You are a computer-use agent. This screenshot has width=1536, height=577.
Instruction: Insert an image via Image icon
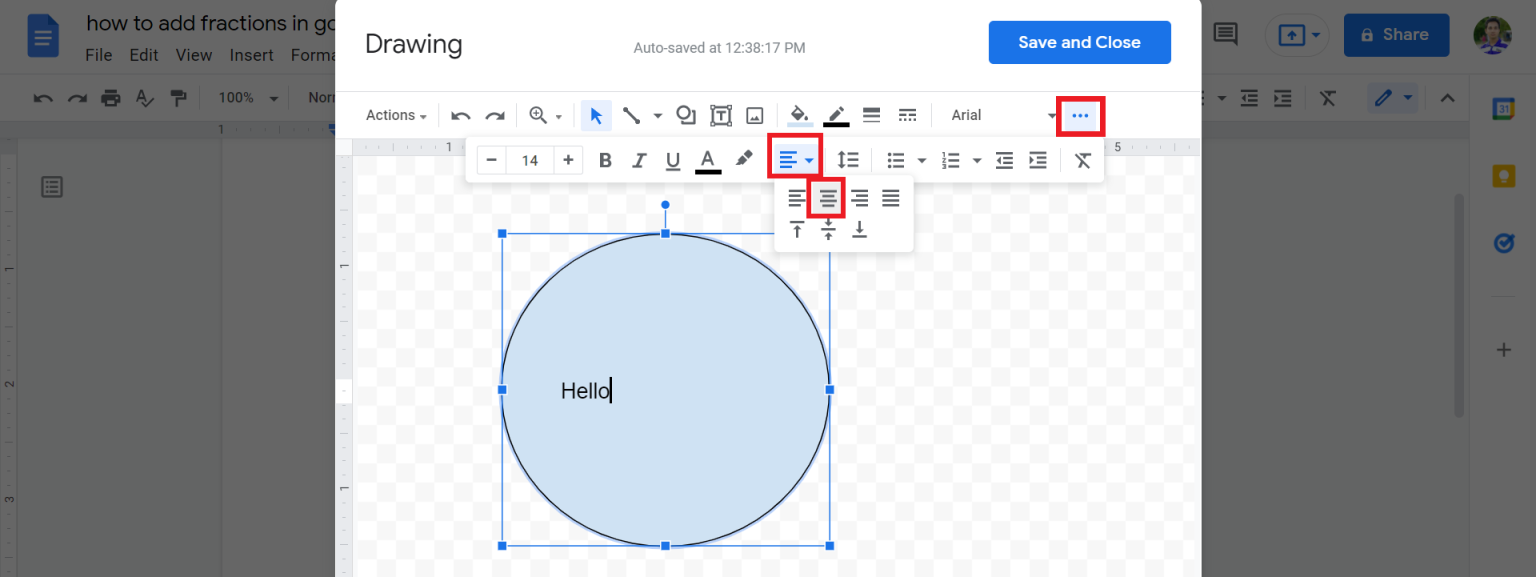pos(755,115)
